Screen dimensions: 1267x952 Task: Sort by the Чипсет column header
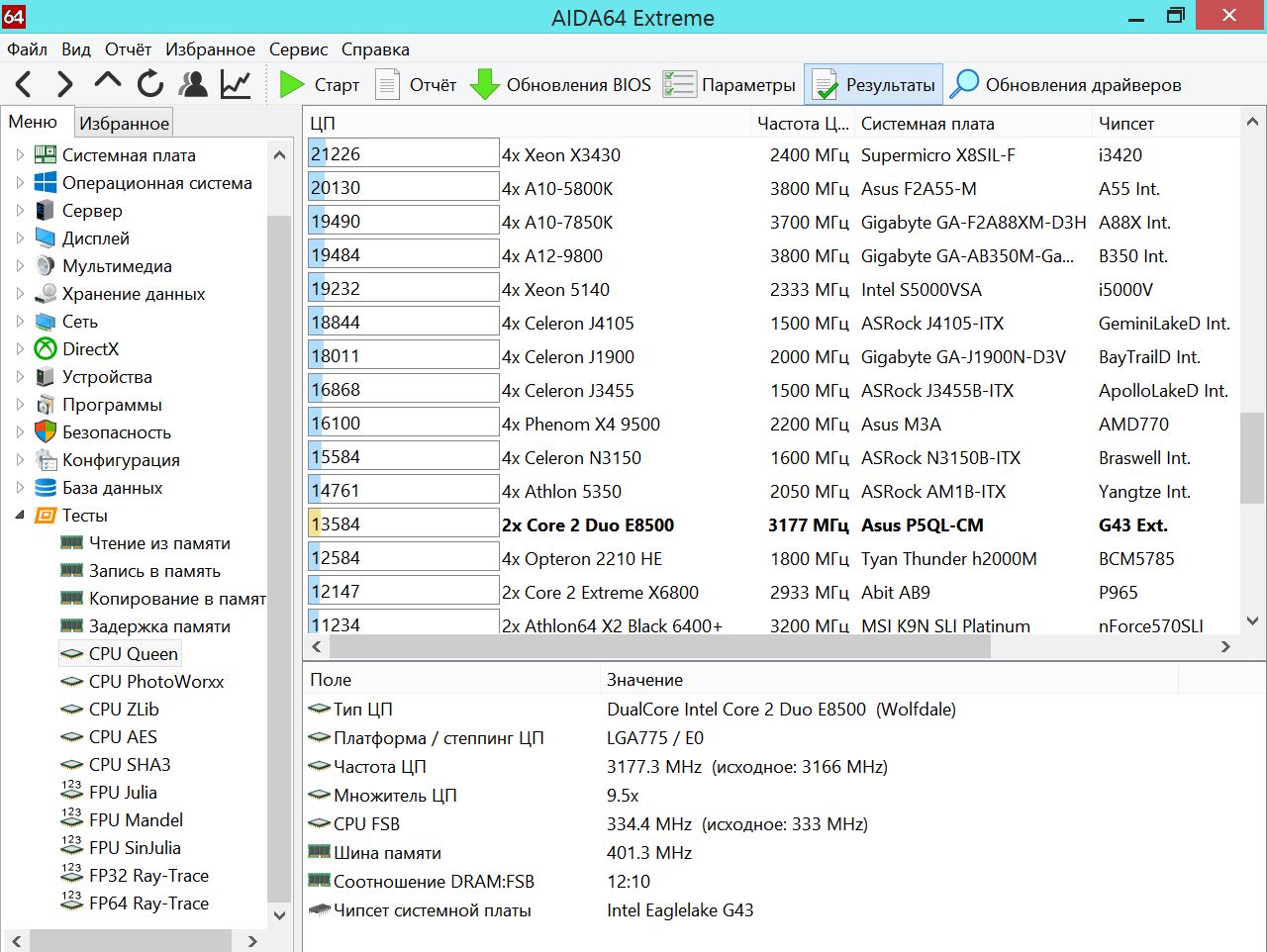coord(1165,124)
